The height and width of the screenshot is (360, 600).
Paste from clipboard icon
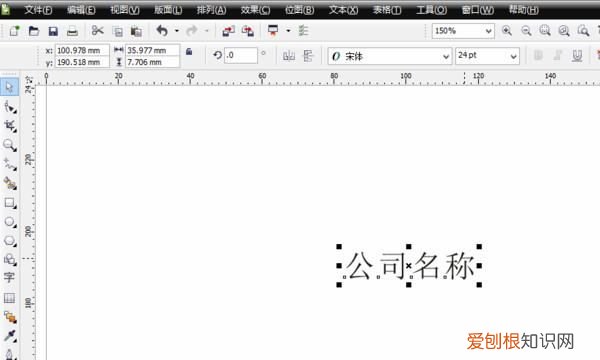[x=136, y=31]
